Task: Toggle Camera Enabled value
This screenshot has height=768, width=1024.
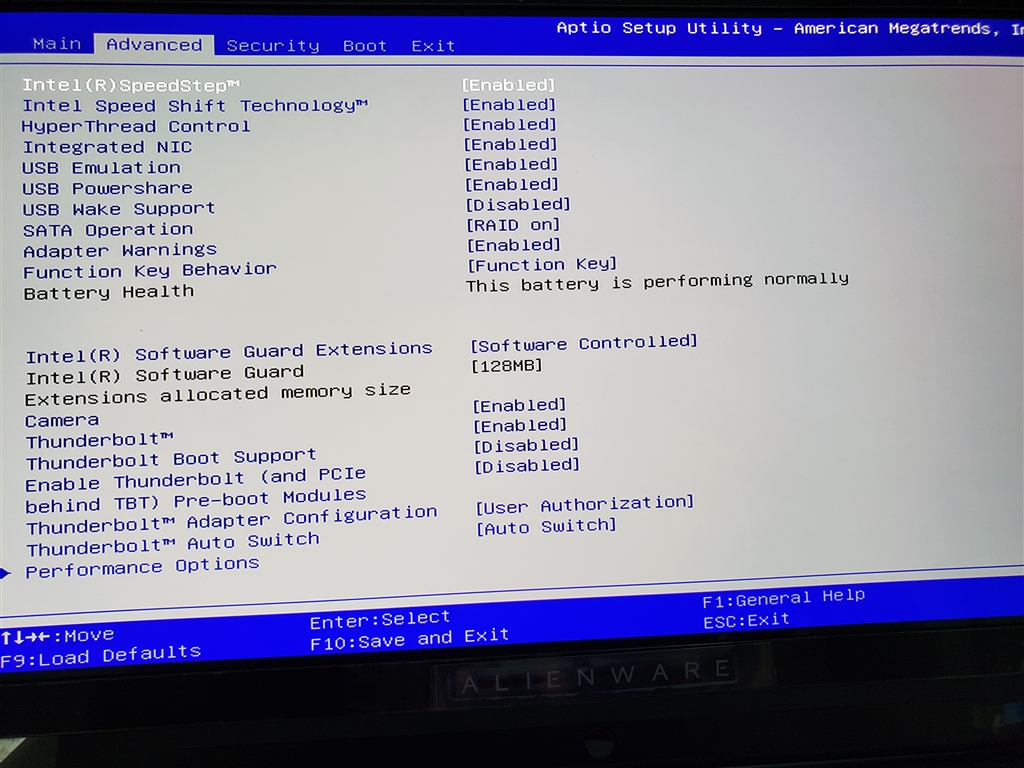Action: [x=519, y=406]
